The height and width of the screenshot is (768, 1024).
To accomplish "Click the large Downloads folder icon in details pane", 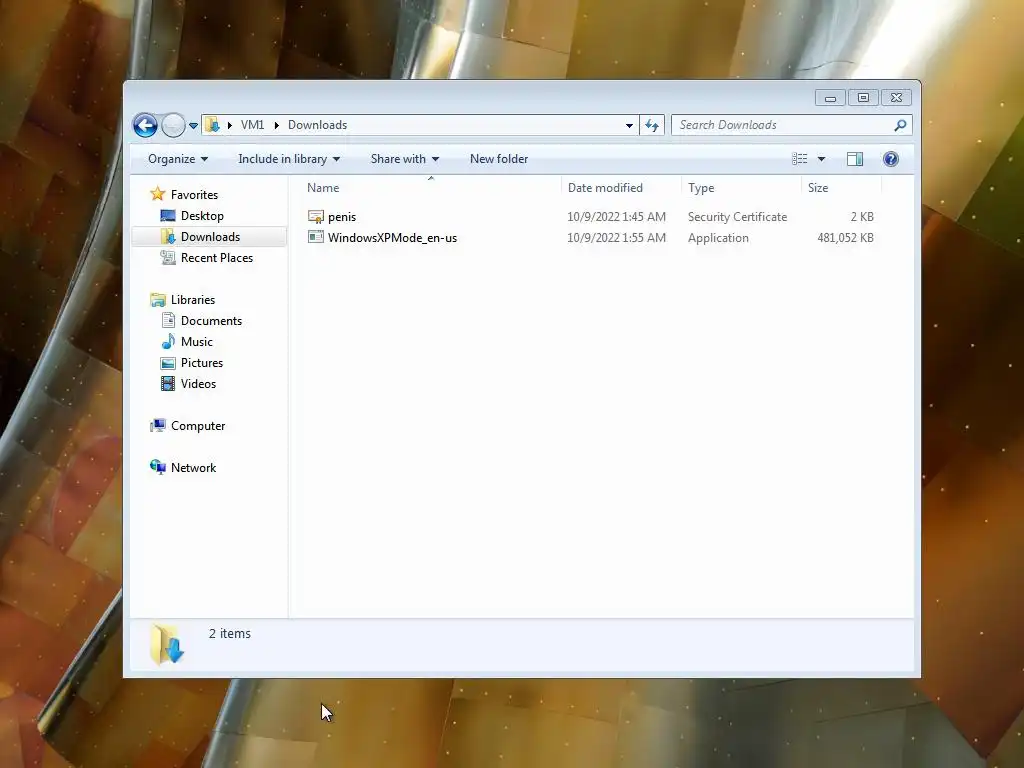I will point(167,645).
